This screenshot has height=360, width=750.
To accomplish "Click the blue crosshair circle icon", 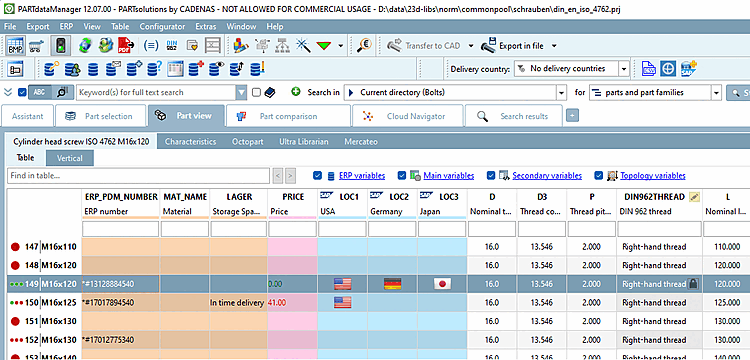I will click(x=668, y=69).
